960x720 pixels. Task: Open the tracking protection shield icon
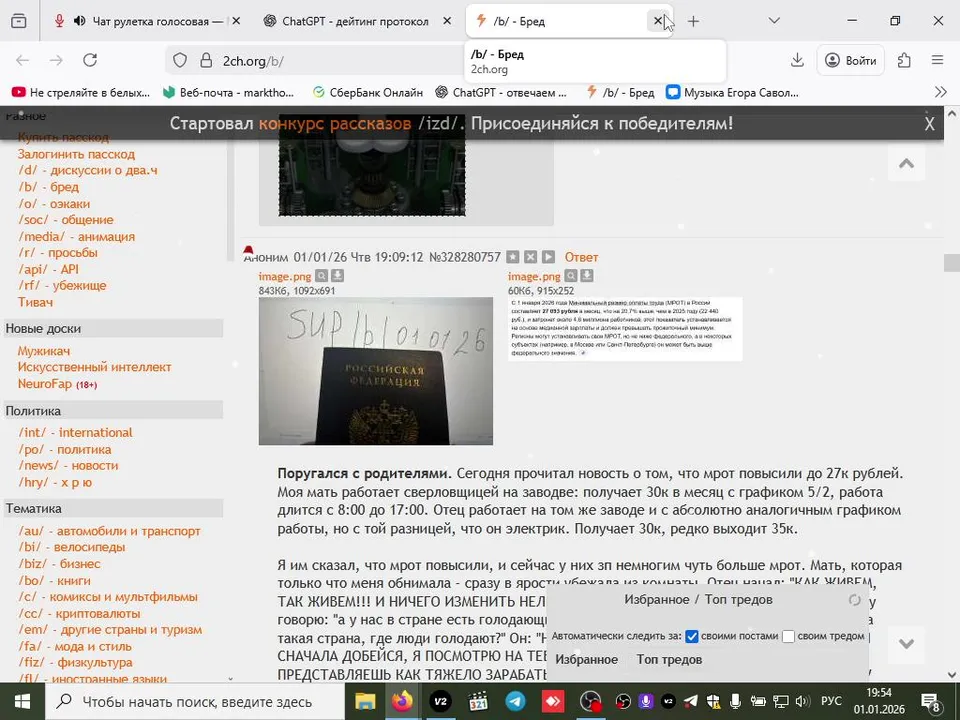click(179, 60)
